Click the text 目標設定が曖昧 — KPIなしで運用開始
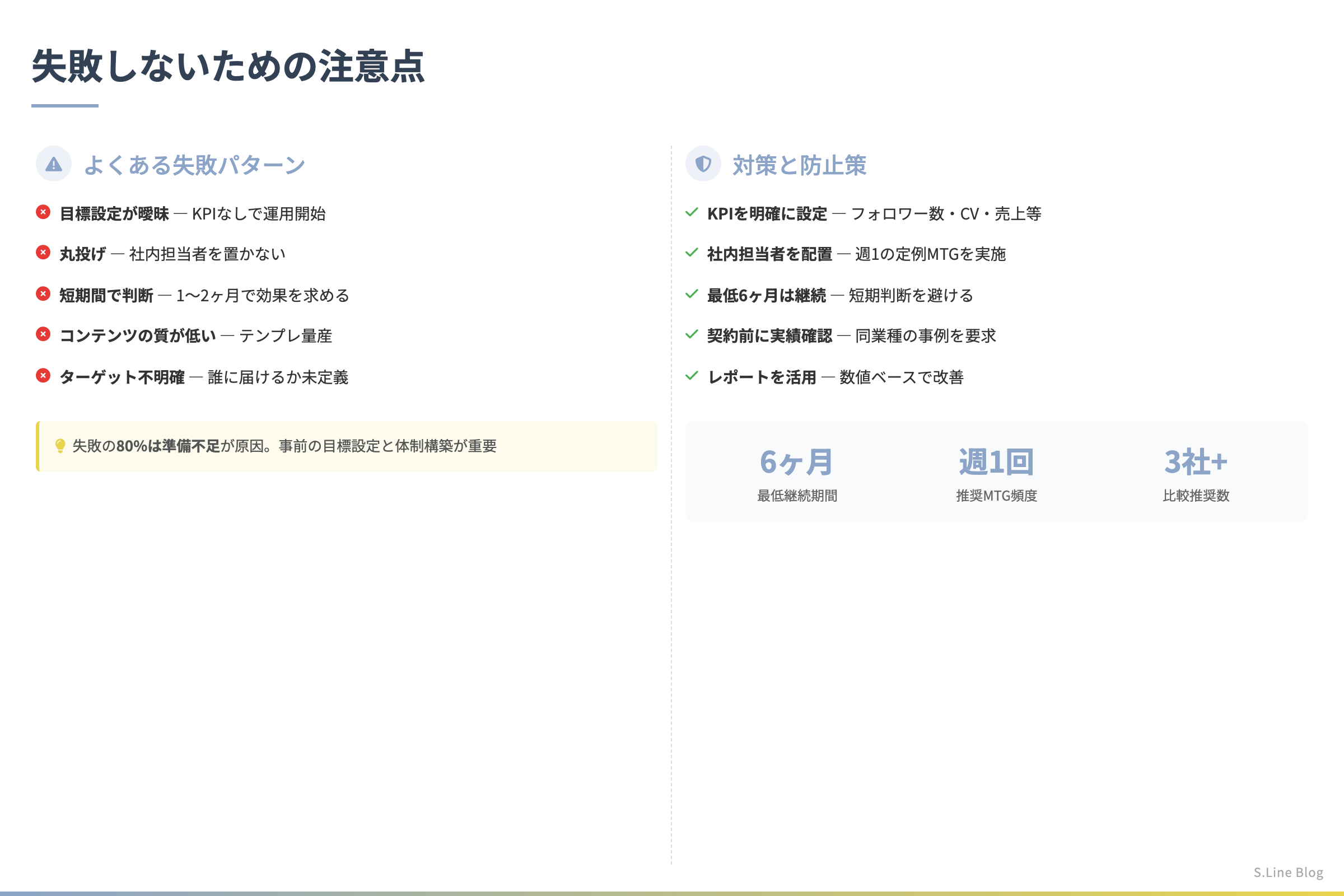1344x896 pixels. pos(193,214)
